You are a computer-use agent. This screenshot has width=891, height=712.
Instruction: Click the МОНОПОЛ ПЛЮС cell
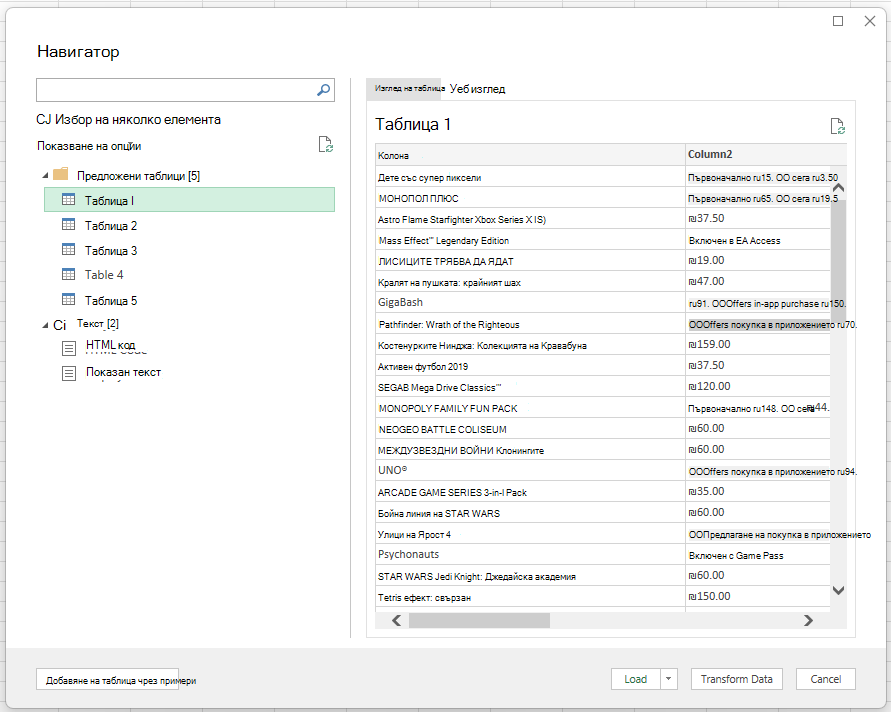(x=530, y=198)
